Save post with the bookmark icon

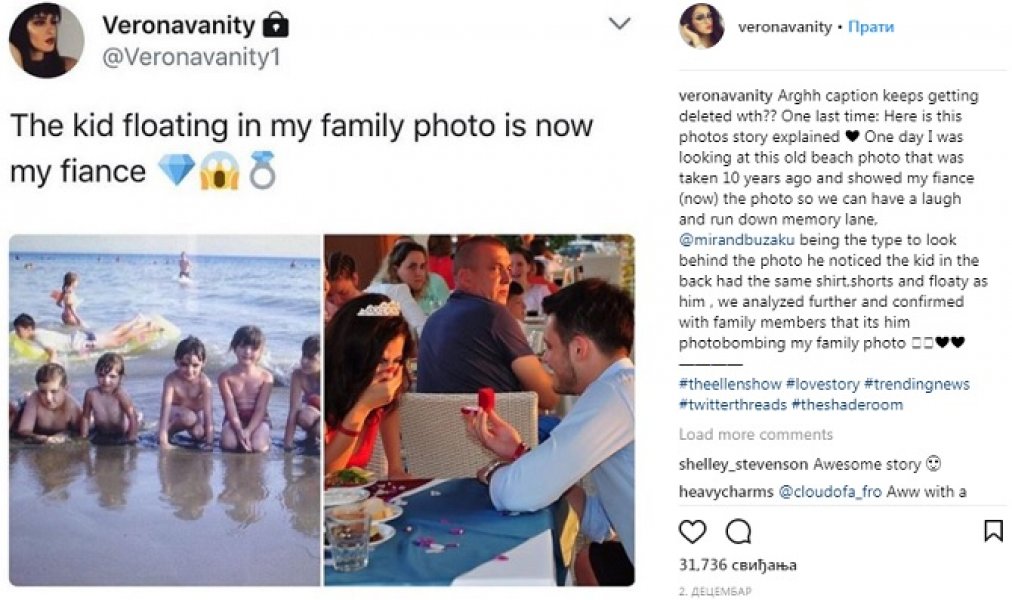(x=993, y=531)
